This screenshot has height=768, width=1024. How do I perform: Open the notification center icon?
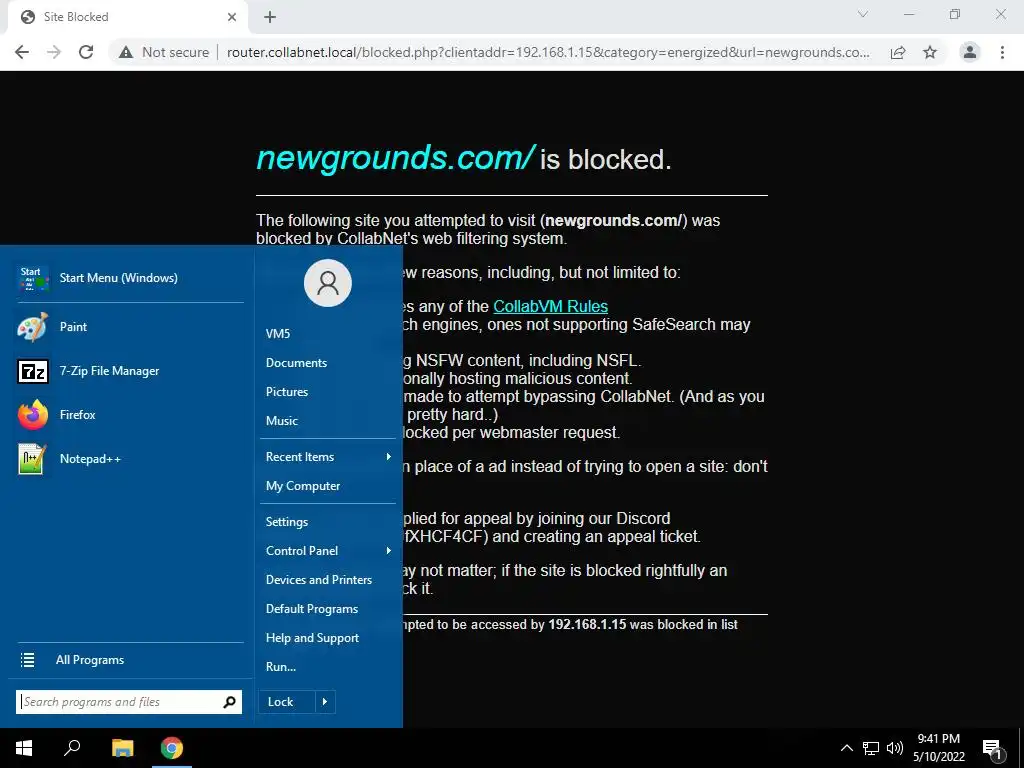click(x=993, y=748)
